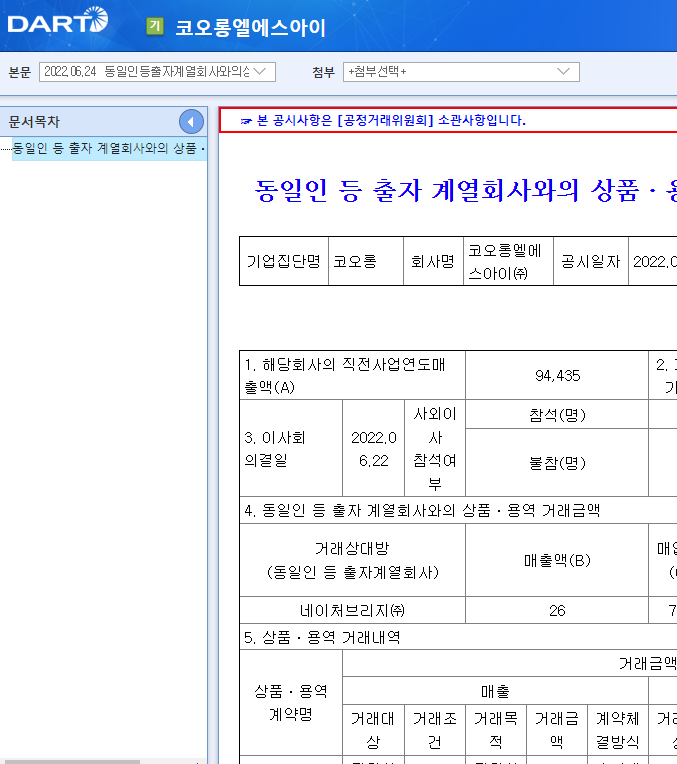Click the 네이처브리지㈜ cell
Image resolution: width=677 pixels, height=764 pixels.
click(352, 610)
